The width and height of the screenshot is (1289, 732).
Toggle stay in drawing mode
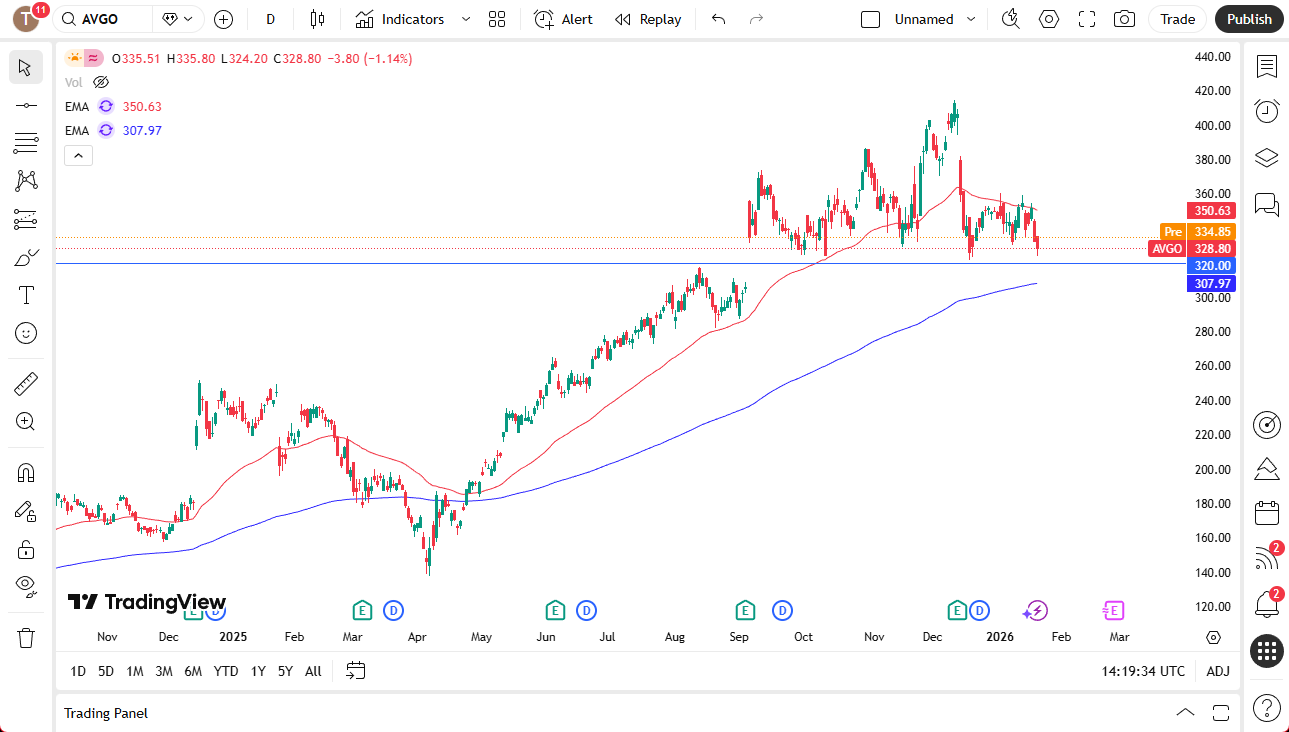[26, 511]
